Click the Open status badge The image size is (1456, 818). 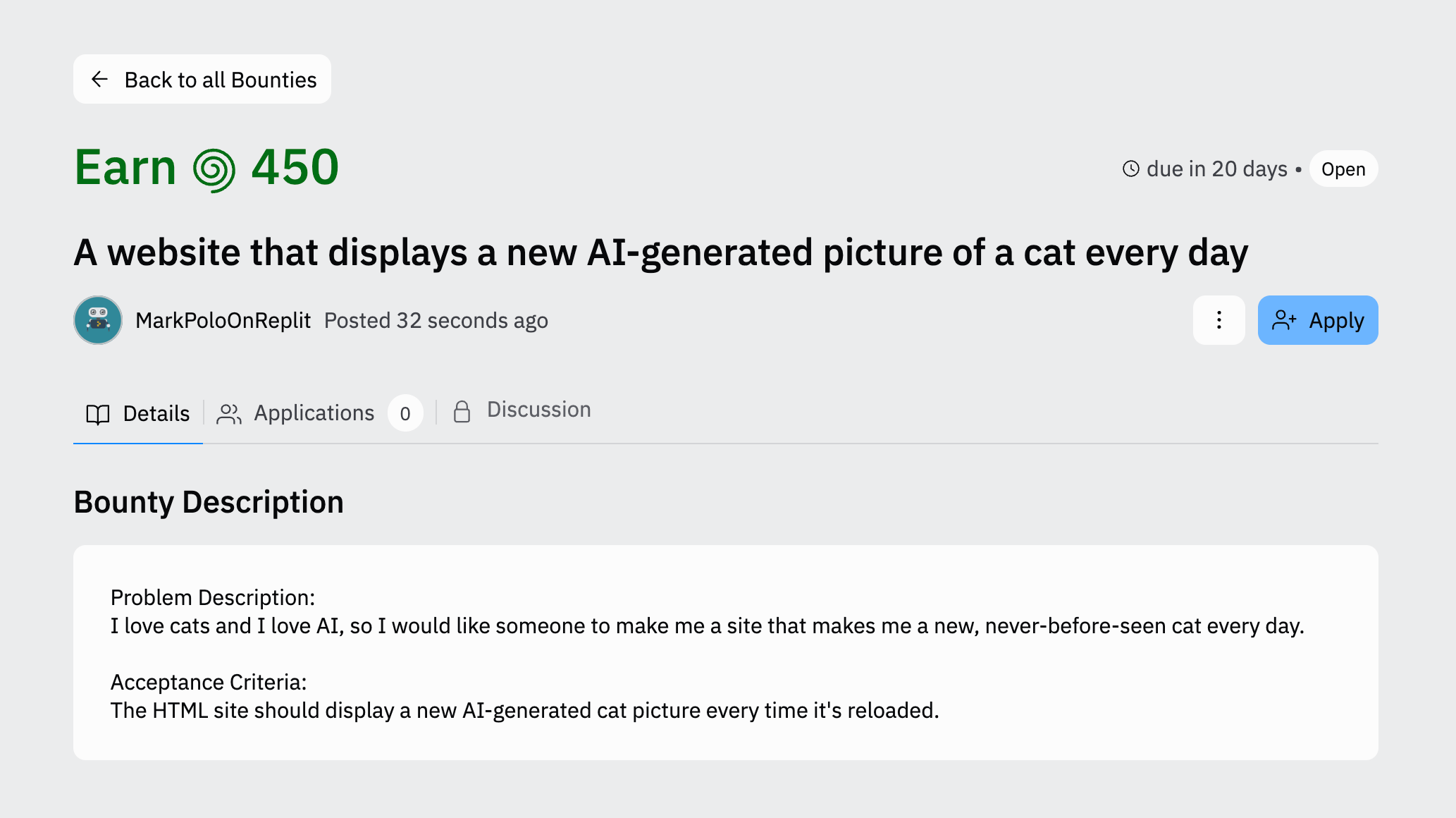point(1343,169)
